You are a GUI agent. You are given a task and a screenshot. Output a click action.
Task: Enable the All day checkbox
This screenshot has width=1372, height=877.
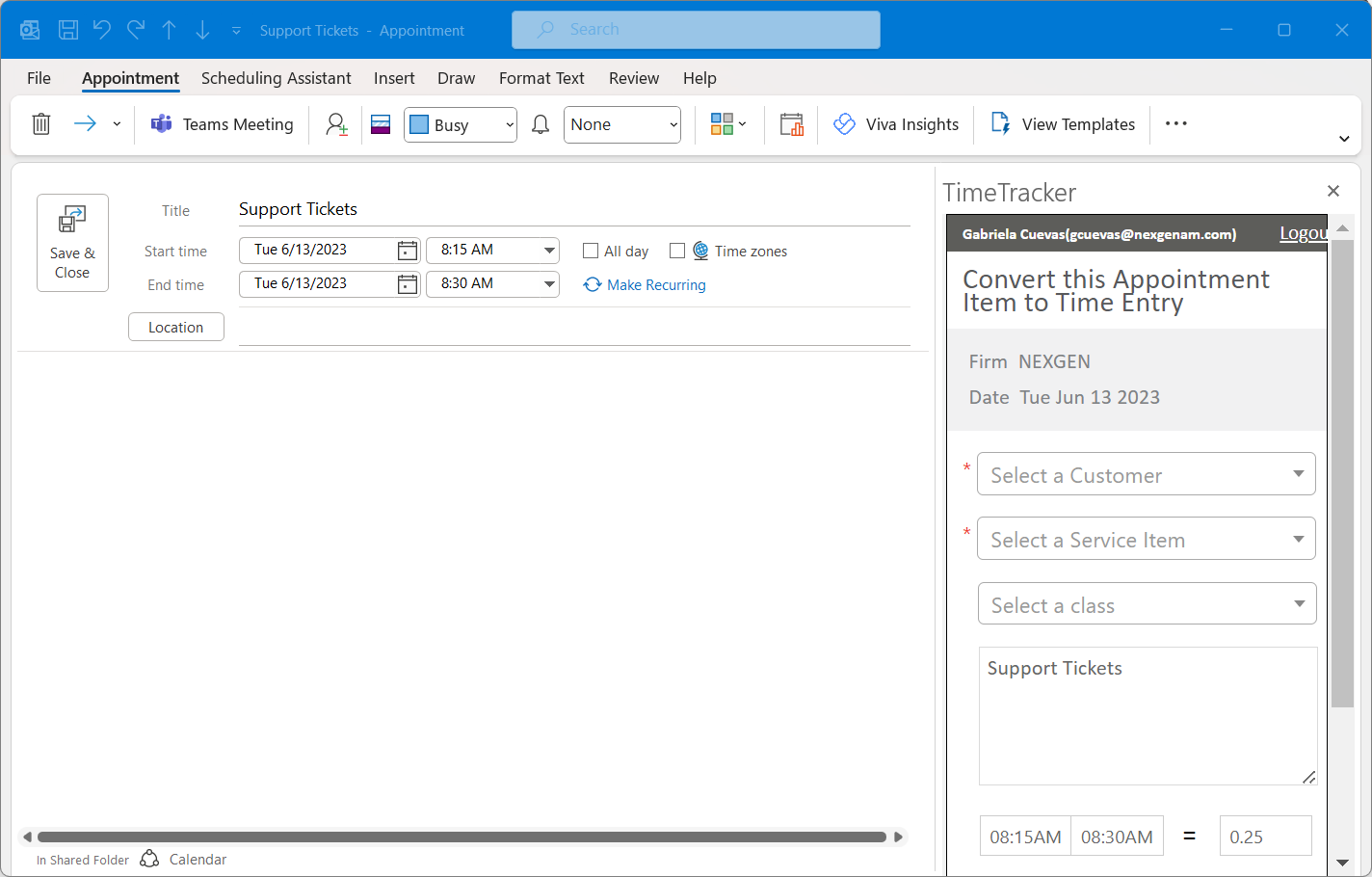(x=591, y=251)
